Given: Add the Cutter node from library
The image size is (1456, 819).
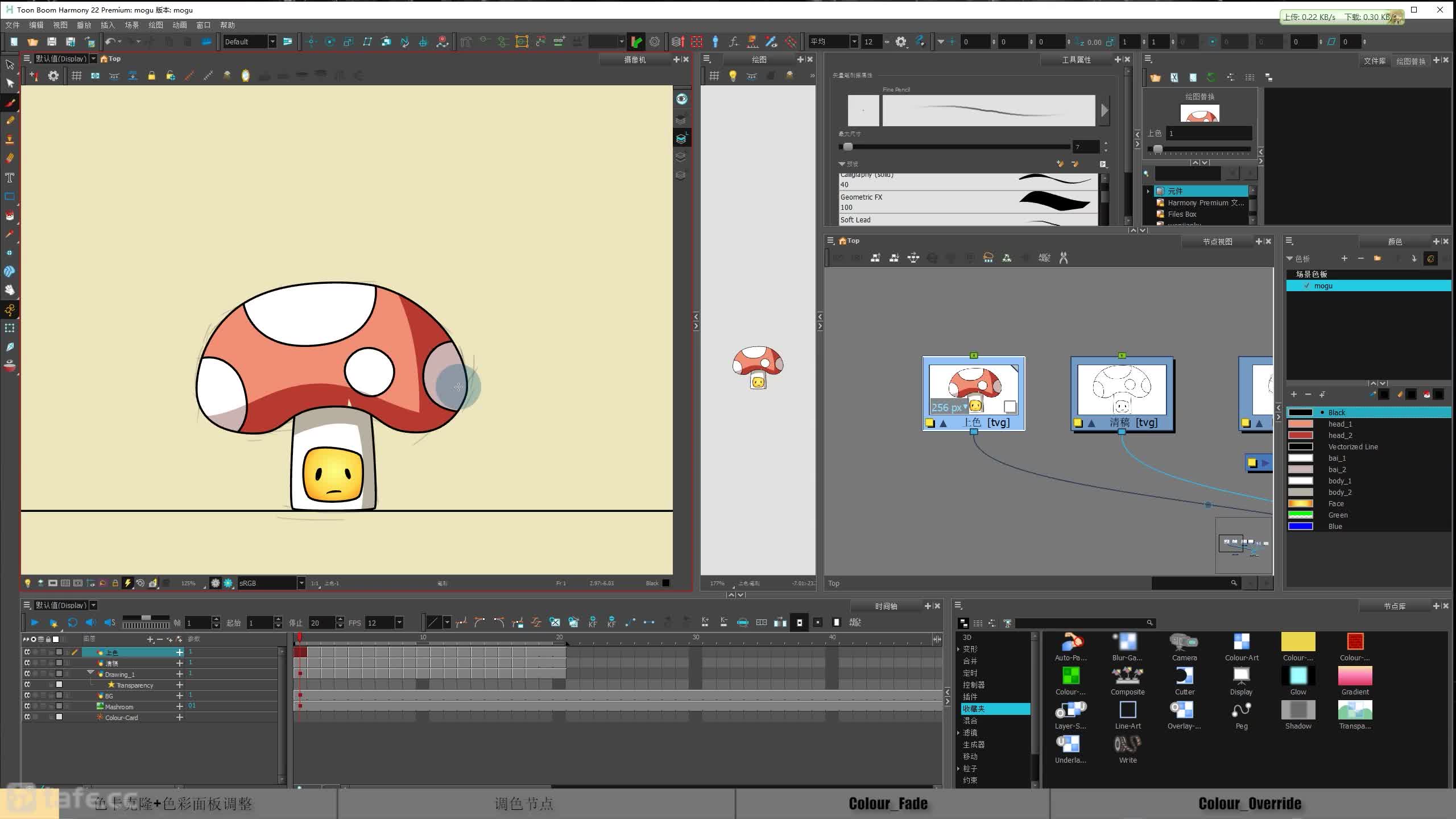Looking at the screenshot, I should (1184, 680).
